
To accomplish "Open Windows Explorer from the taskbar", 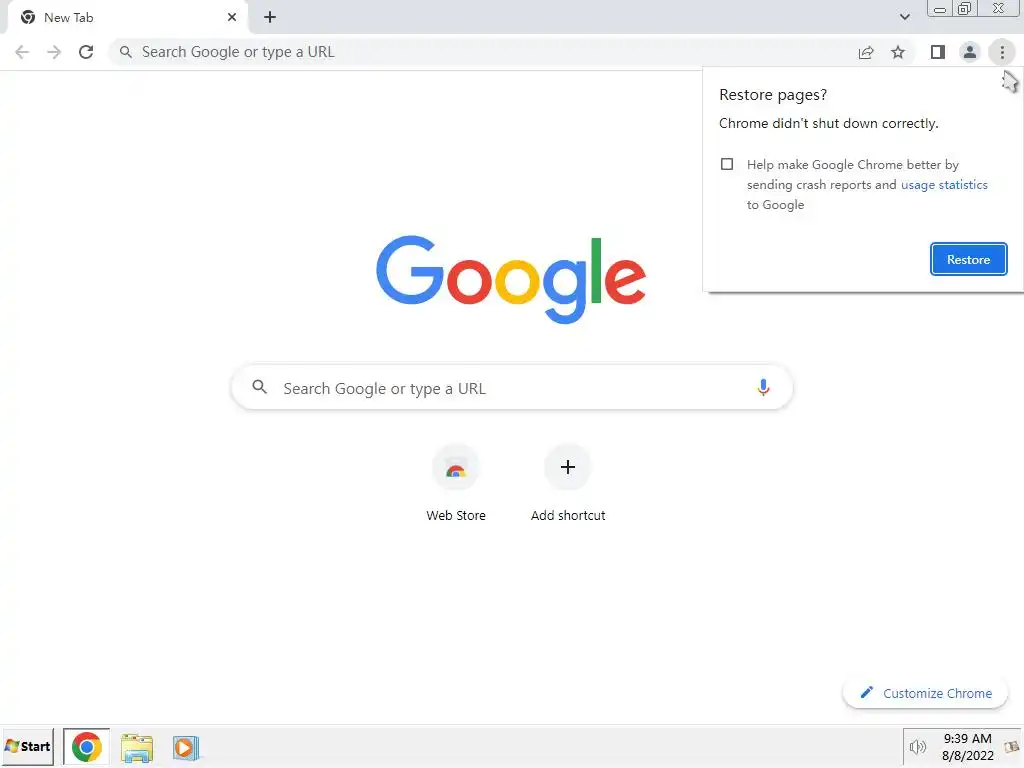I will point(136,747).
